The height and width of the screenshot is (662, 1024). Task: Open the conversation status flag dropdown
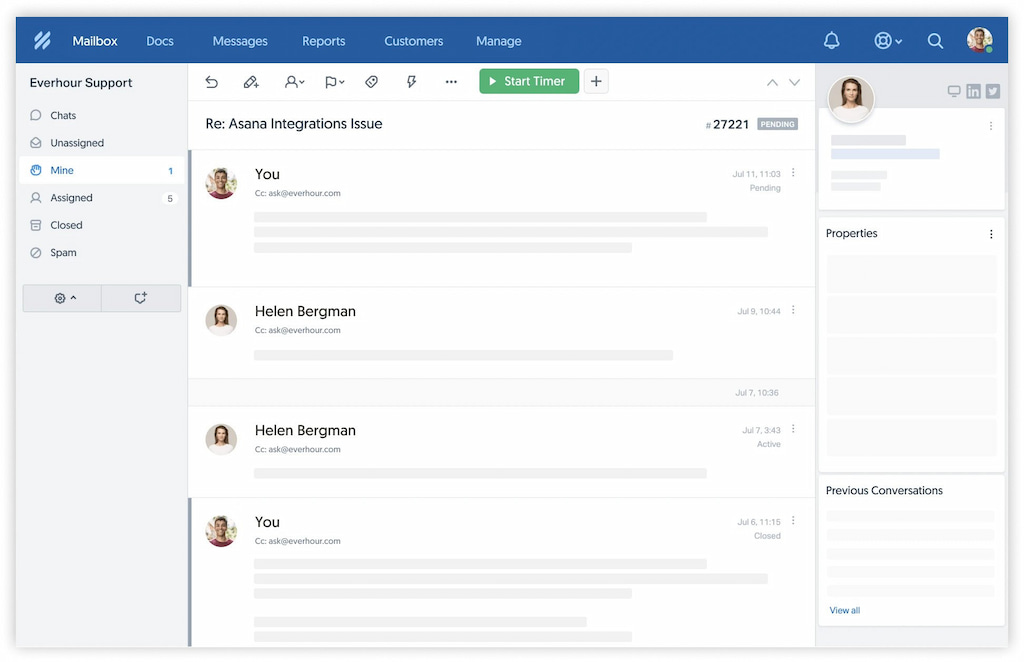coord(333,82)
